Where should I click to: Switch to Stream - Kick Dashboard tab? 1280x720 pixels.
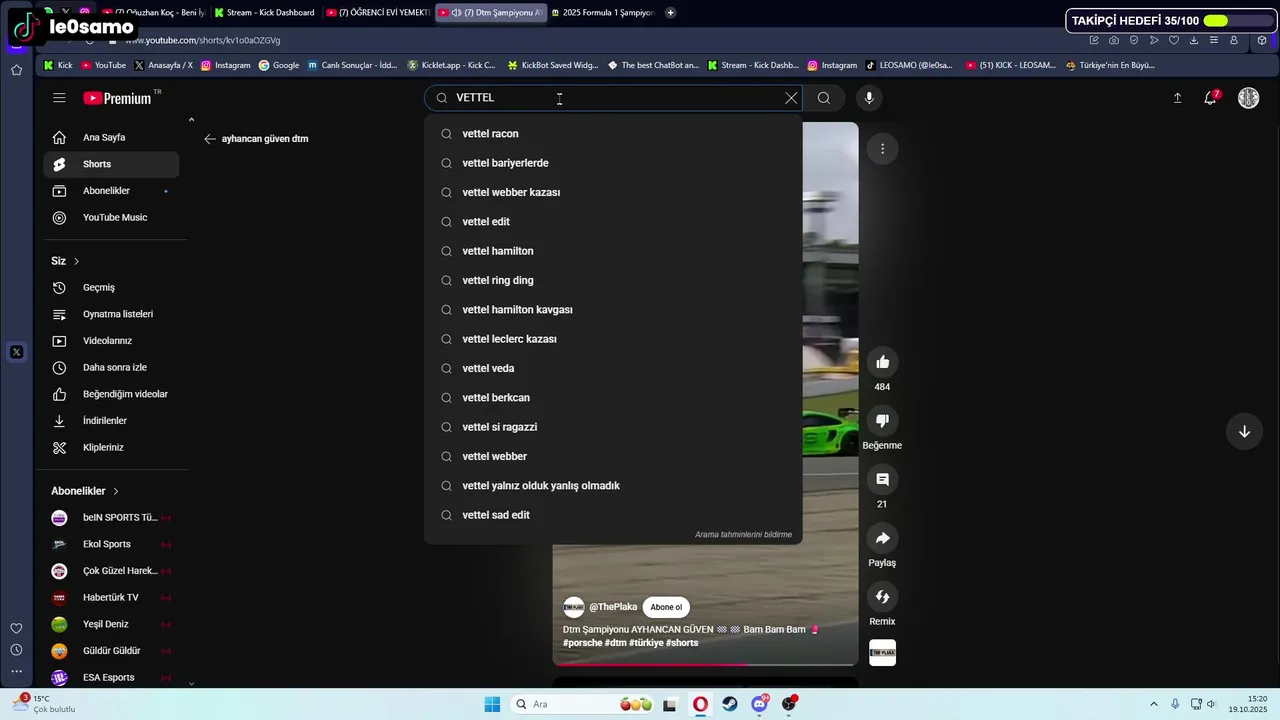(x=268, y=12)
